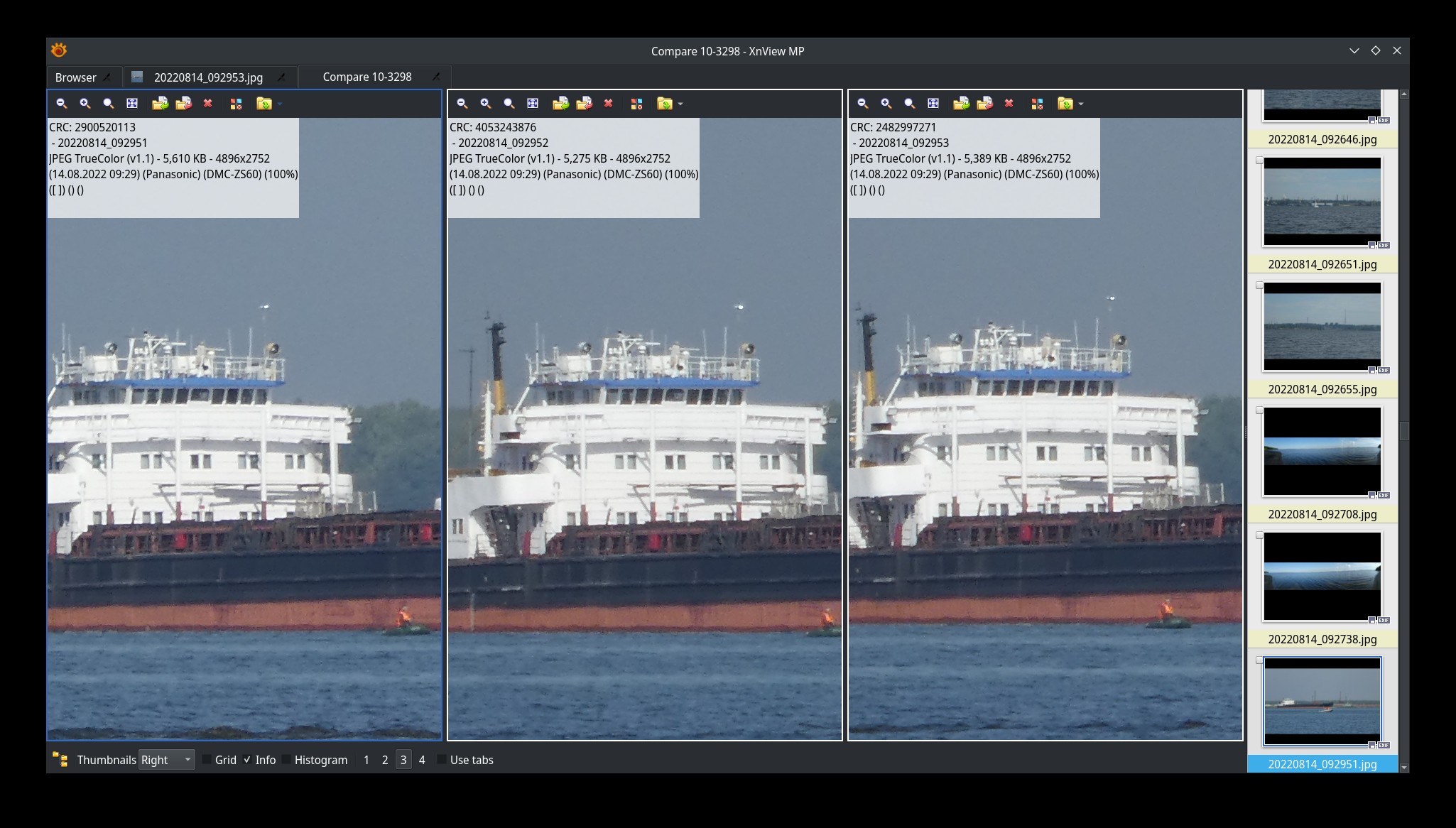Expand folder dropdown arrow in right pane toolbar
The image size is (1456, 828).
(1081, 104)
